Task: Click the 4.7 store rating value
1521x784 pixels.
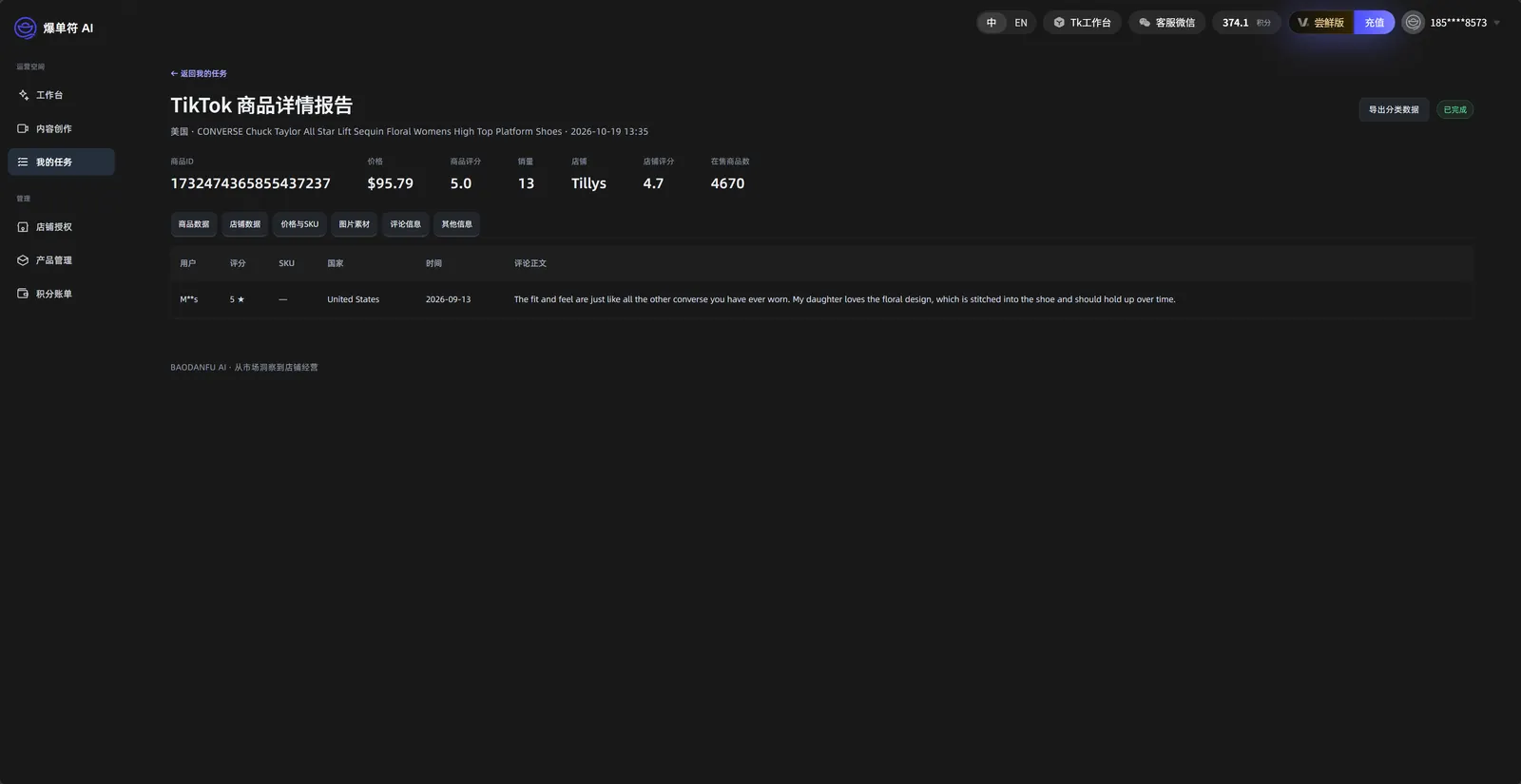Action: (x=653, y=183)
